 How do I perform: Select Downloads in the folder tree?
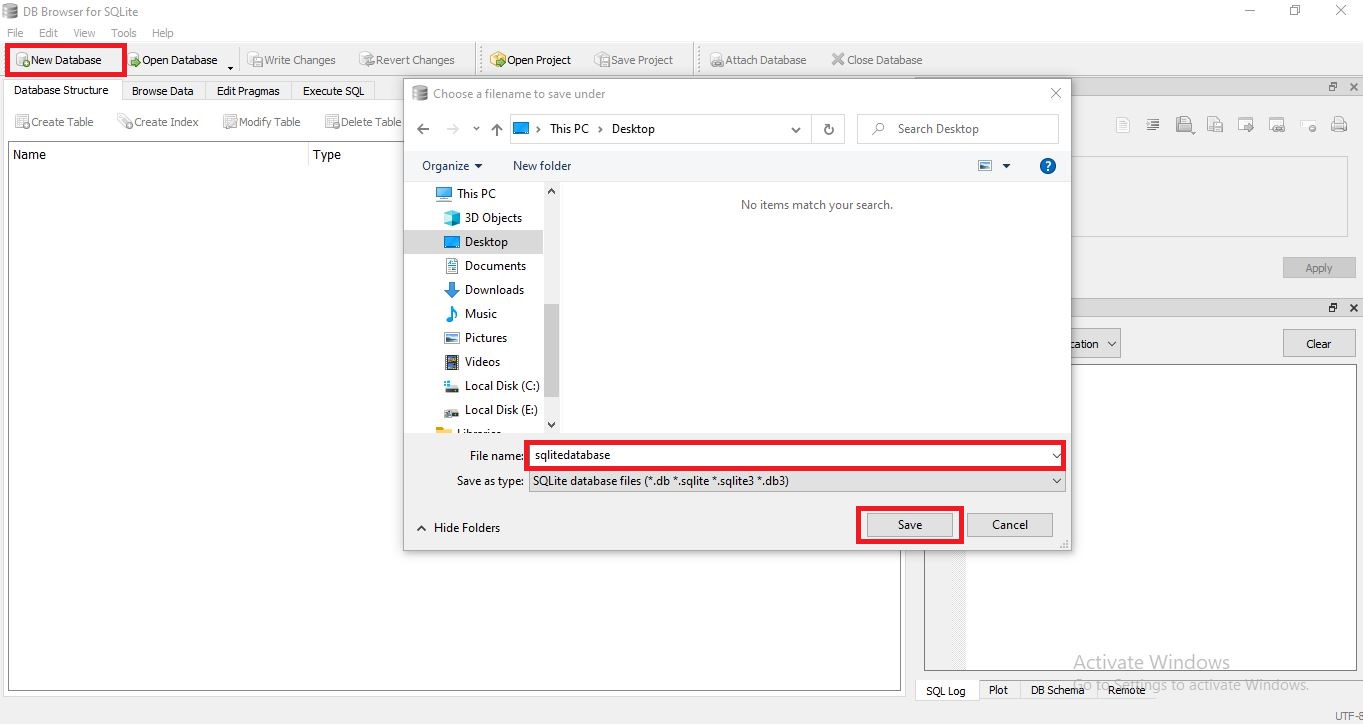click(x=494, y=290)
